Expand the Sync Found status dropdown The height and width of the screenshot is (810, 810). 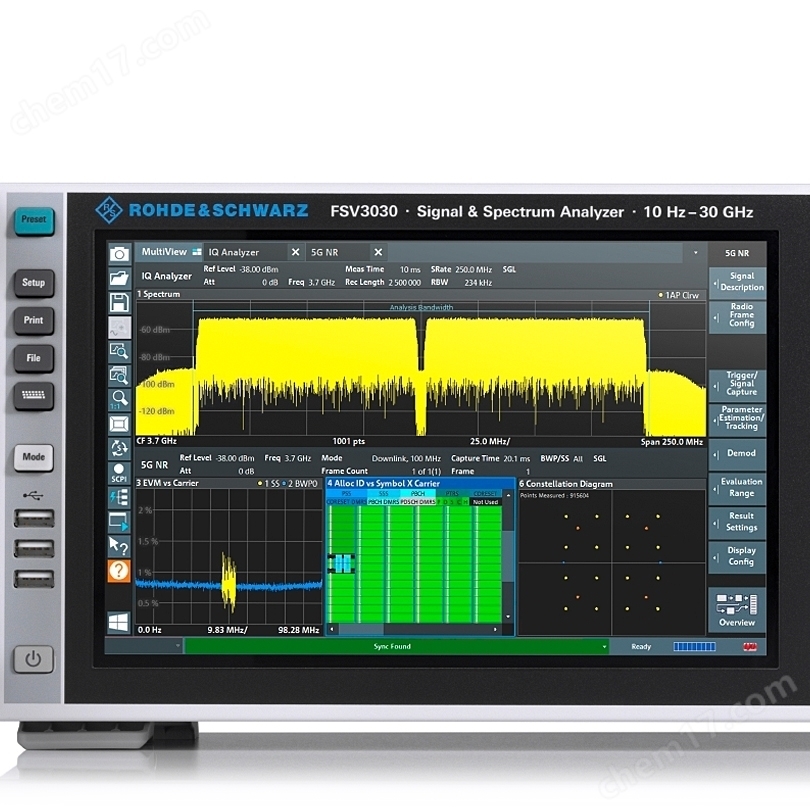tap(604, 647)
